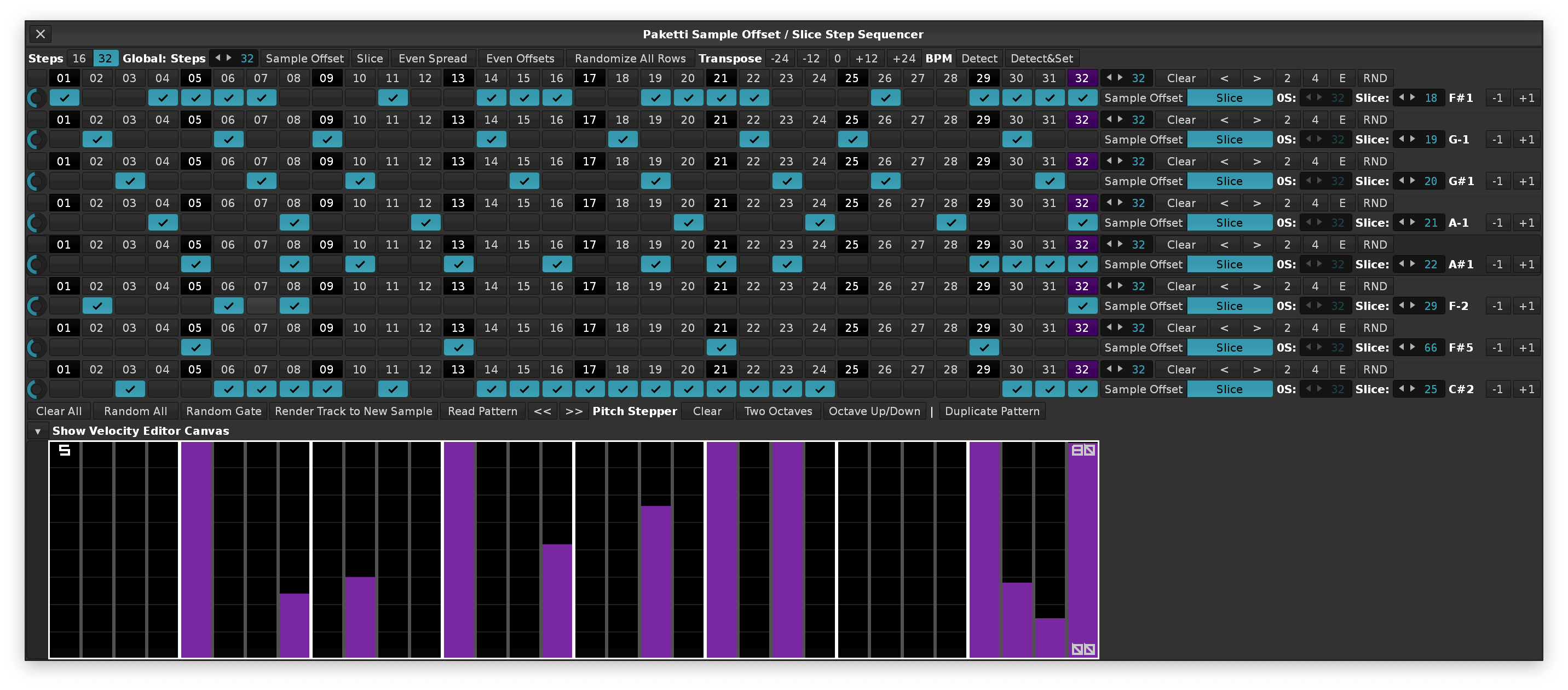Increase the A-1 row slice number arrow
The width and height of the screenshot is (1568, 690).
pyautogui.click(x=1413, y=222)
